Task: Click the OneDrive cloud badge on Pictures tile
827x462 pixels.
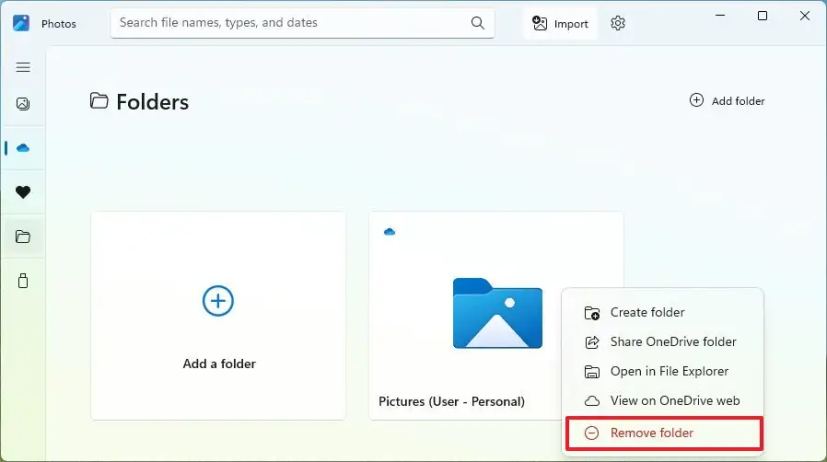Action: click(x=389, y=232)
